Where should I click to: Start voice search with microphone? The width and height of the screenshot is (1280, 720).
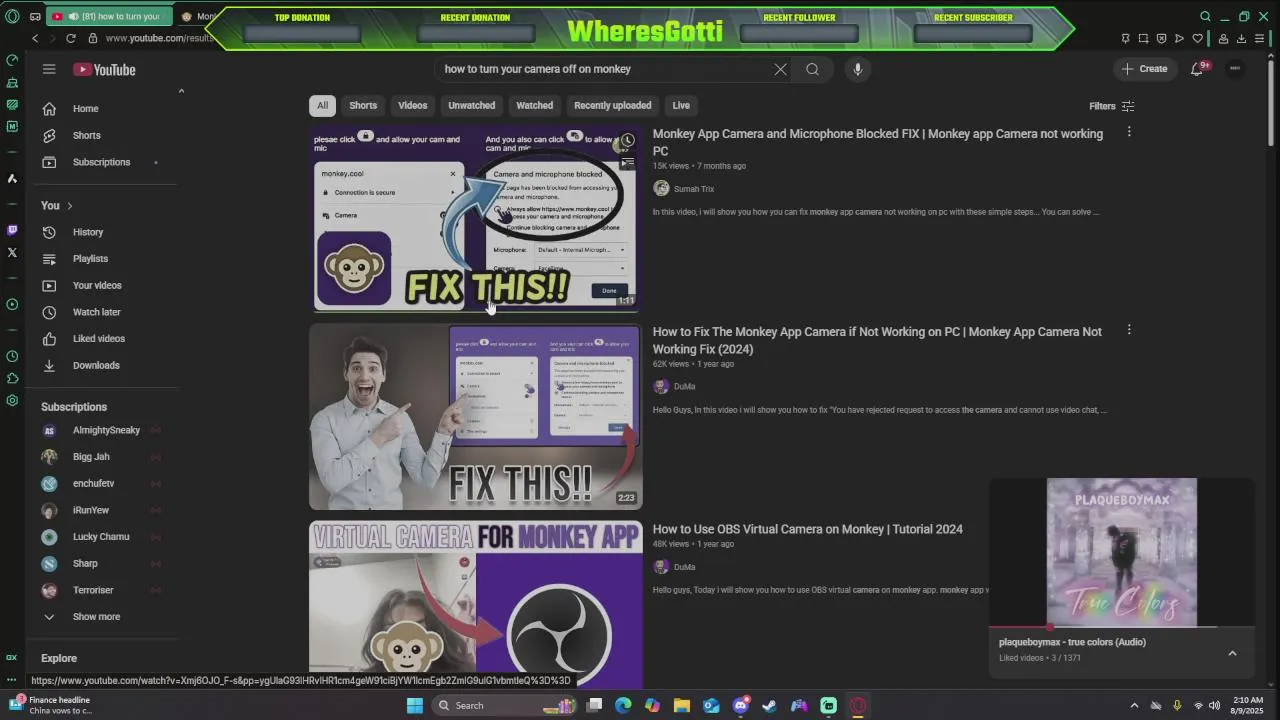click(x=857, y=69)
